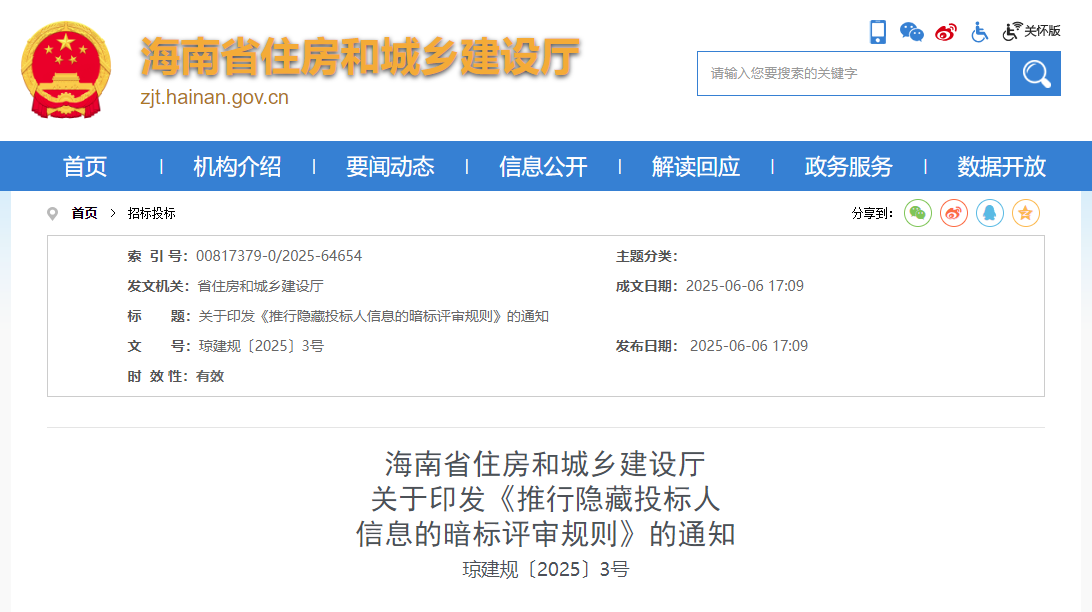Open the 信息公开 menu
Screen dimensions: 1092x612
click(x=543, y=167)
